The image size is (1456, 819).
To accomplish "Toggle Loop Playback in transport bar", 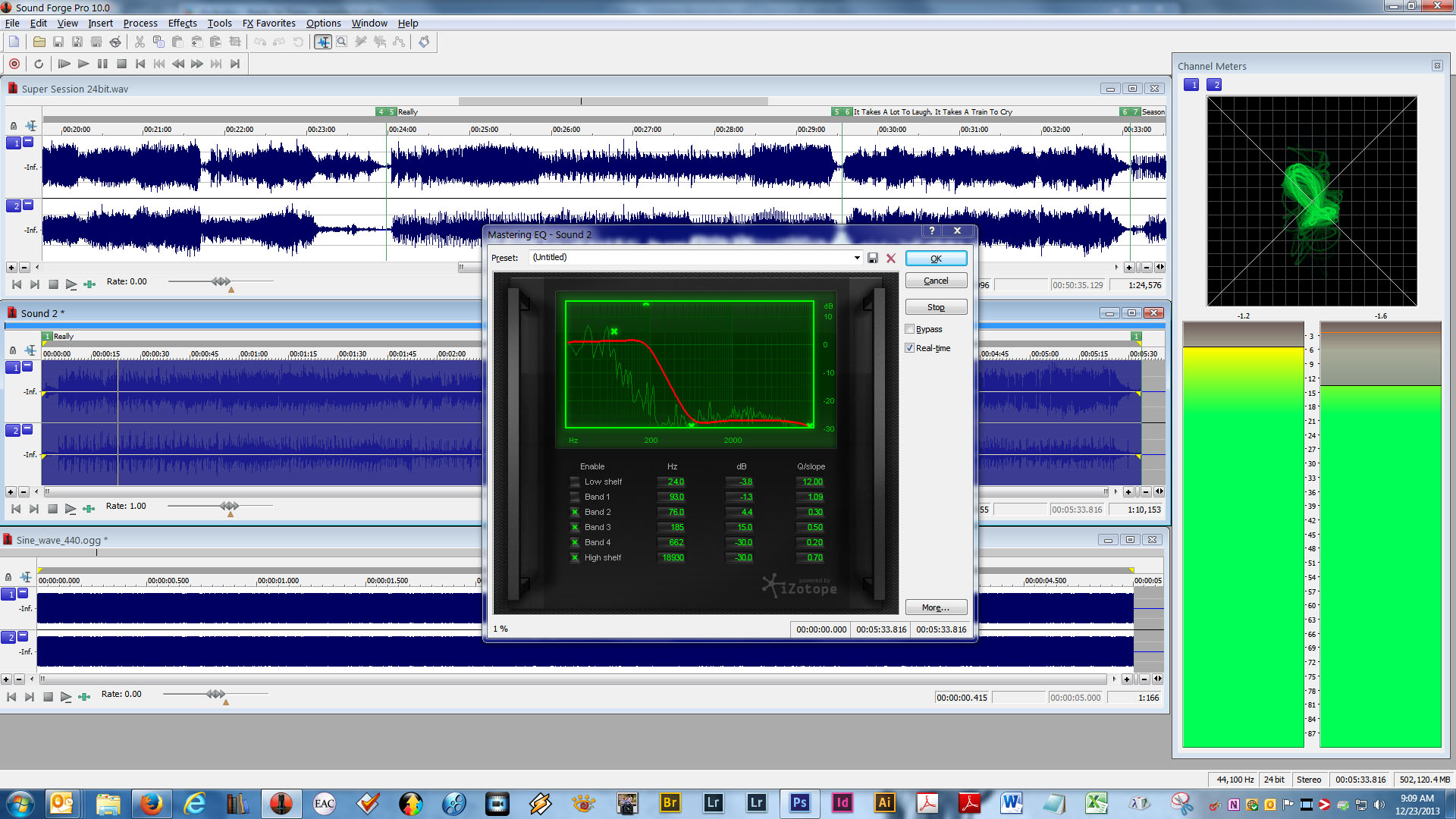I will 39,64.
